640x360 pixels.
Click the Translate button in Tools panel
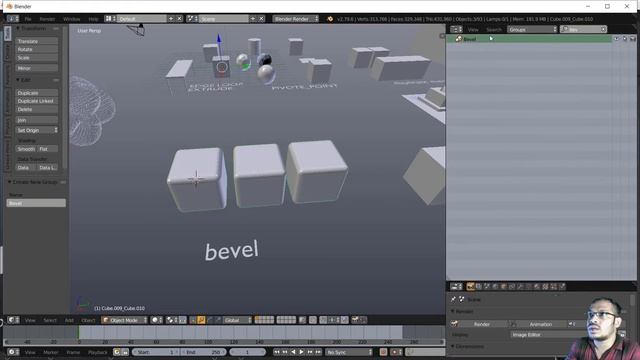pos(37,41)
